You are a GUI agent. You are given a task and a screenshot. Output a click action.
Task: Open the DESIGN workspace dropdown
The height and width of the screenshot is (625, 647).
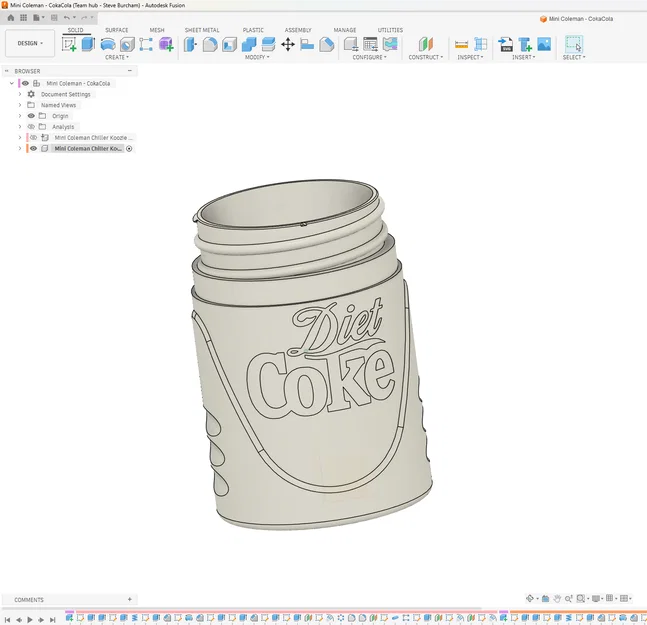click(x=30, y=43)
